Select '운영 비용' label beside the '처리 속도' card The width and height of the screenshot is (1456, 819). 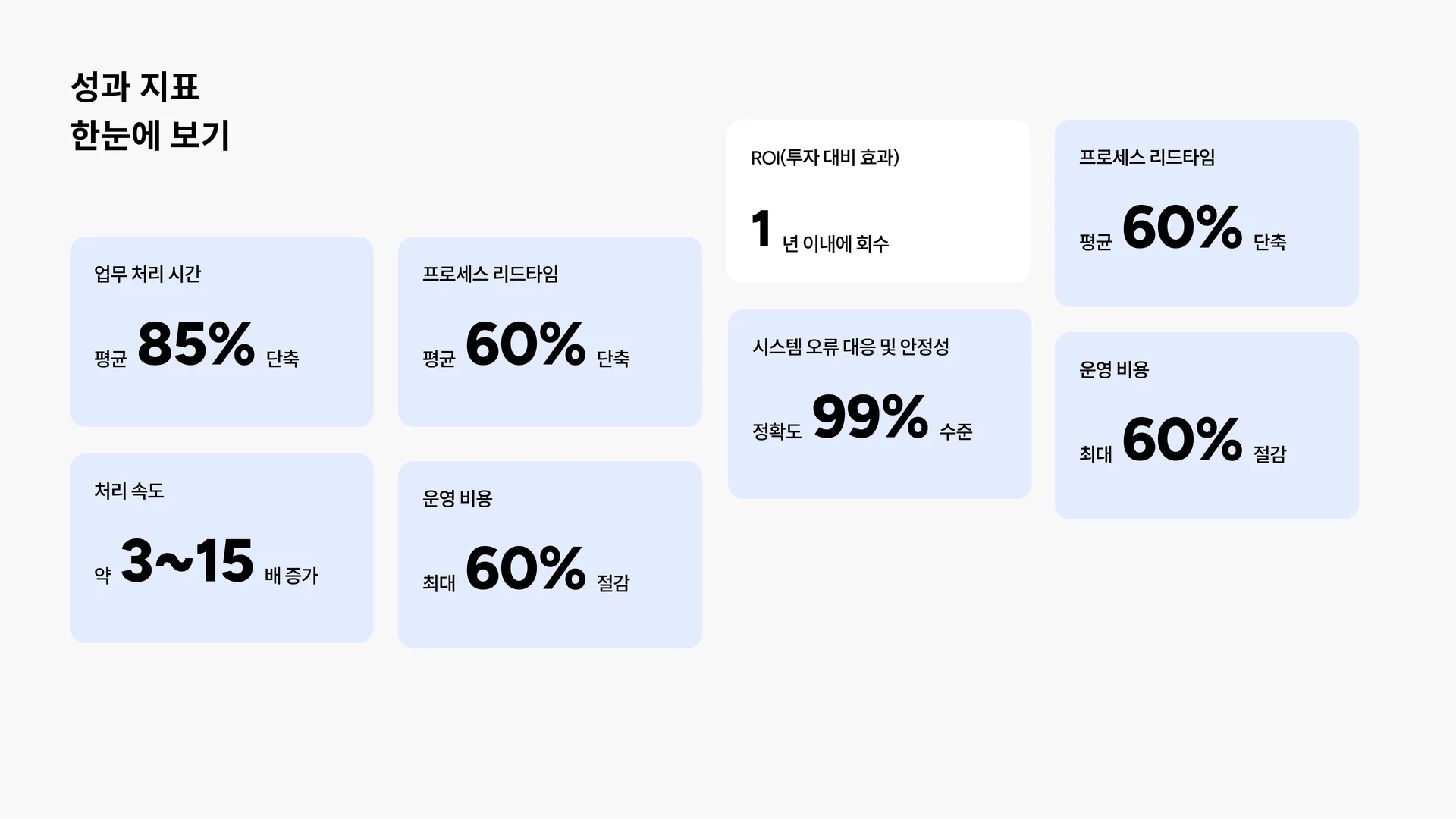pos(457,498)
